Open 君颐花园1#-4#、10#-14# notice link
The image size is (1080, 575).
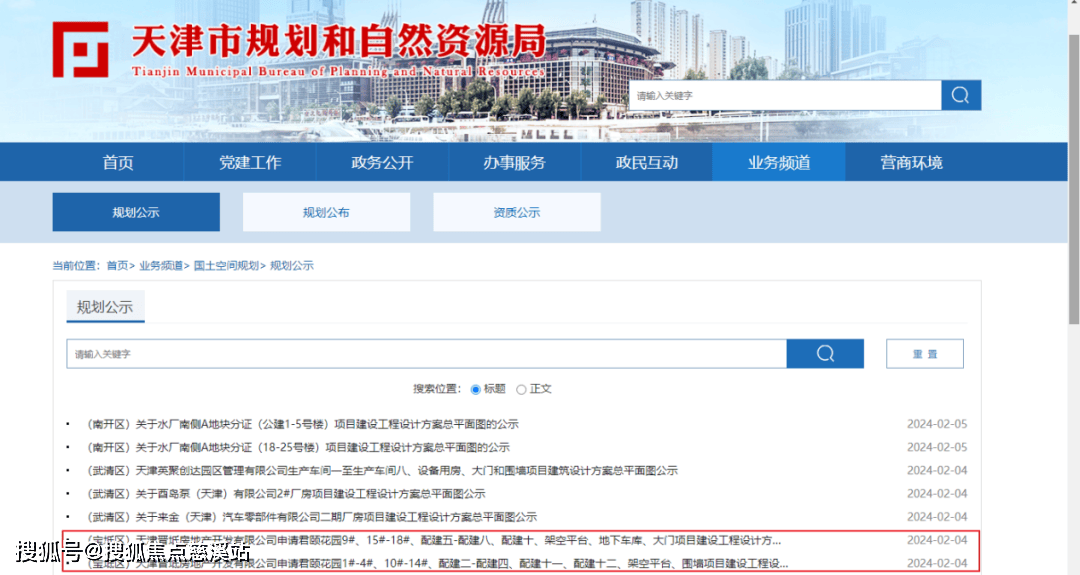[x=436, y=563]
